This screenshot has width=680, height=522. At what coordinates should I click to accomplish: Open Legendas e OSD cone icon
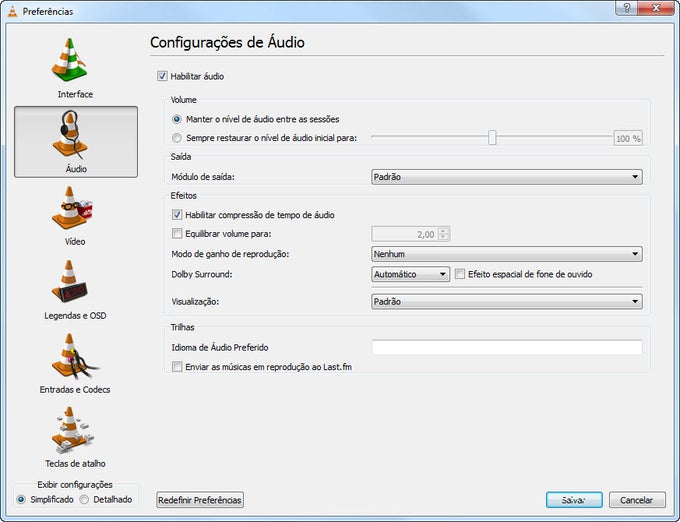69,282
